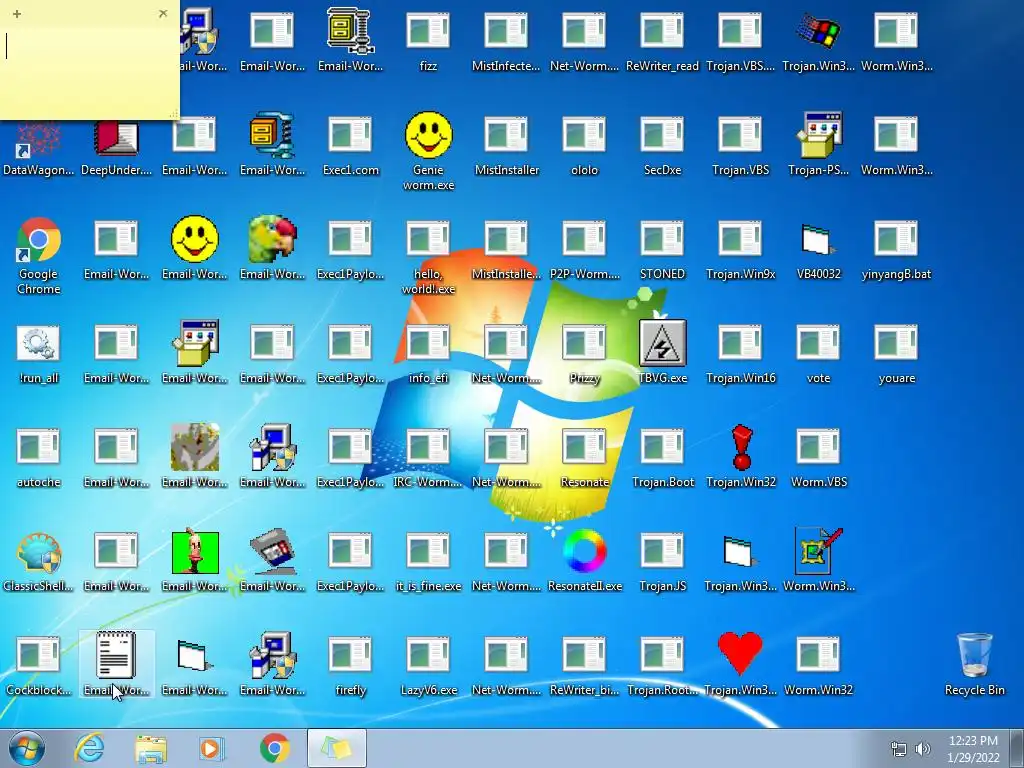Viewport: 1024px width, 768px height.
Task: Open Windows Explorer from the taskbar
Action: [x=151, y=749]
